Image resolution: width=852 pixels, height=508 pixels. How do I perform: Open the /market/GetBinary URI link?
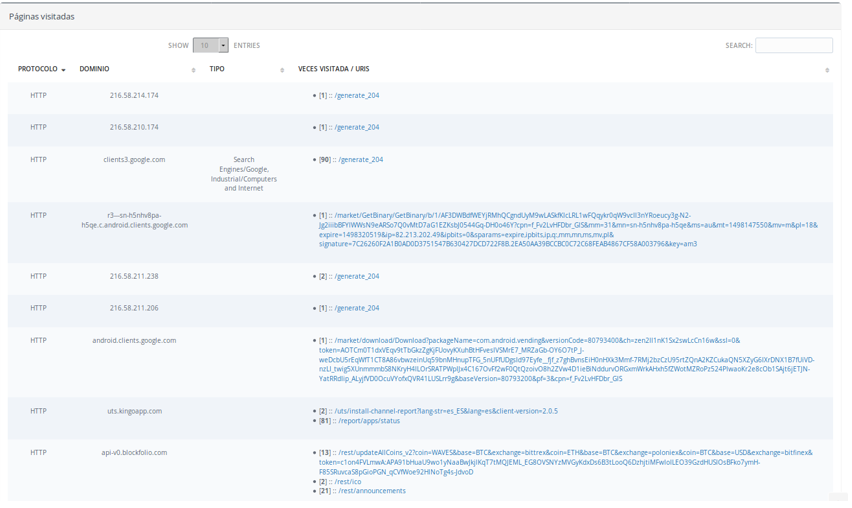(x=565, y=229)
